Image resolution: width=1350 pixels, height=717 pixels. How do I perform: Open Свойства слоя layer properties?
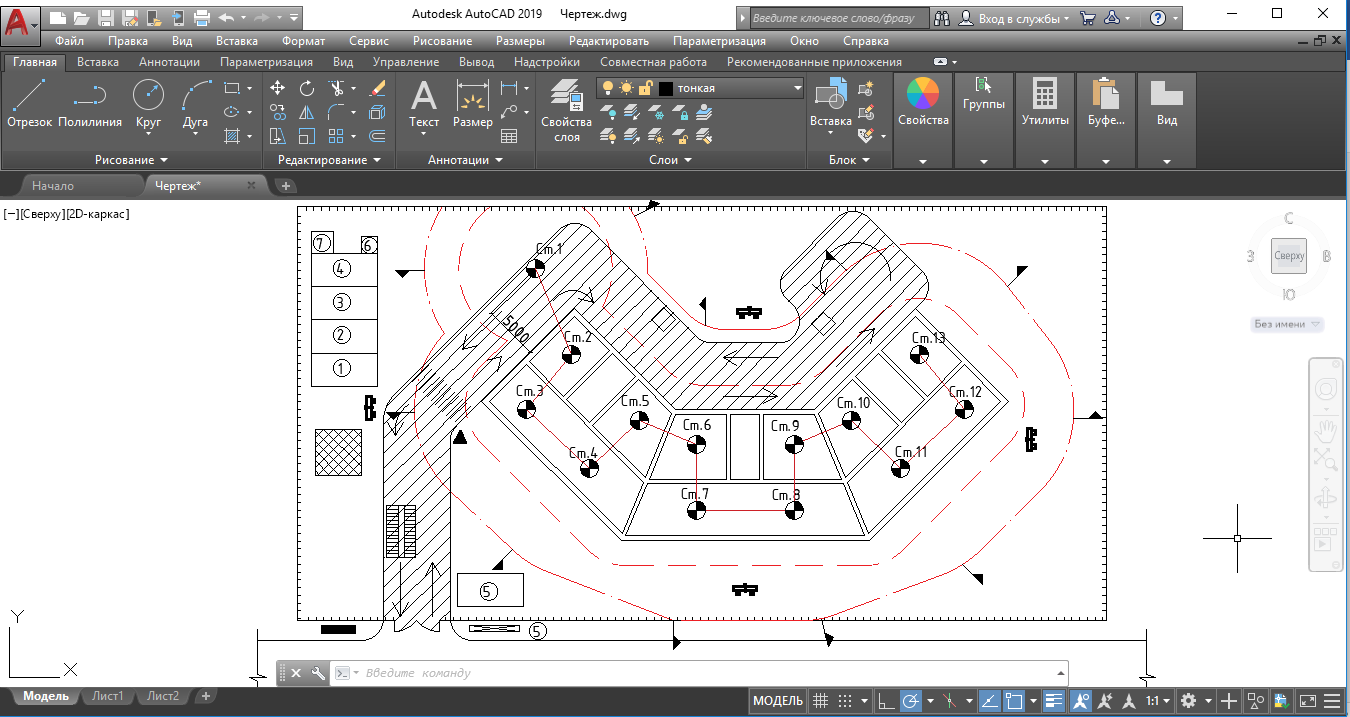click(567, 110)
